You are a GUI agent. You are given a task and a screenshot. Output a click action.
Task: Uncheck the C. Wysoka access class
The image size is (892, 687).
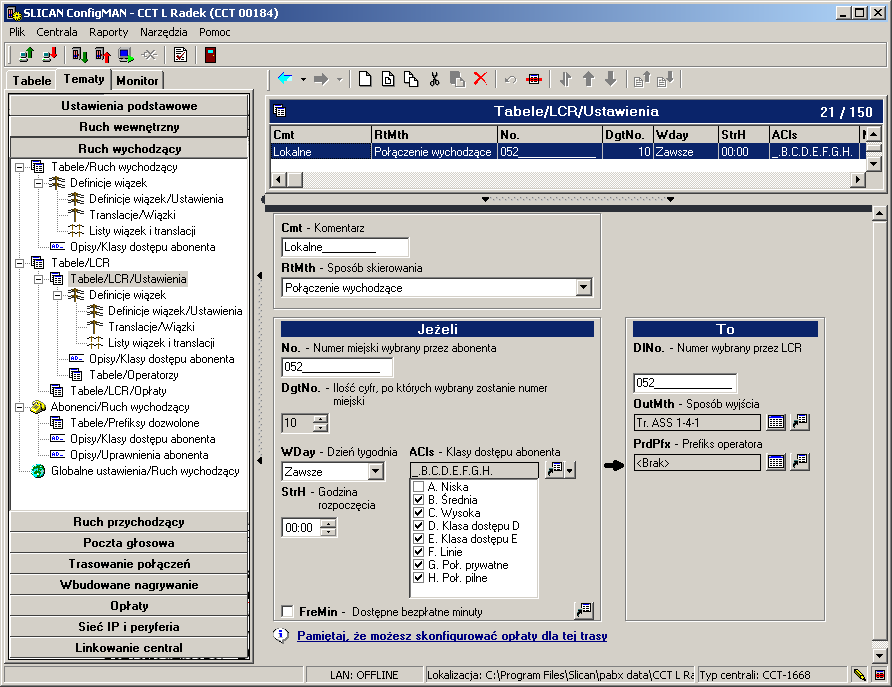[419, 513]
